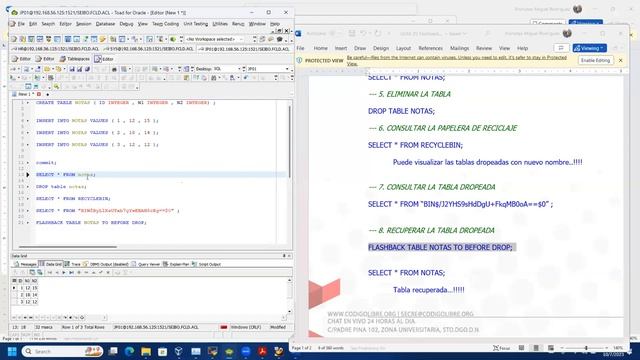Screen dimensions: 640x360
Task: Click the N2 cell with value 15
Action: [35, 288]
